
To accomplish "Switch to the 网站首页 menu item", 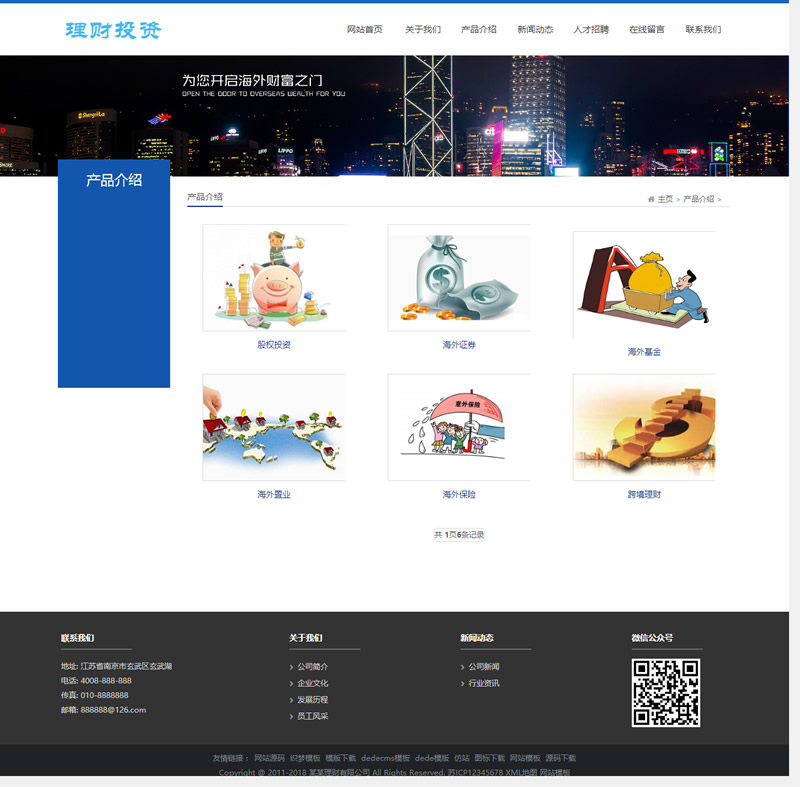I will click(x=364, y=30).
